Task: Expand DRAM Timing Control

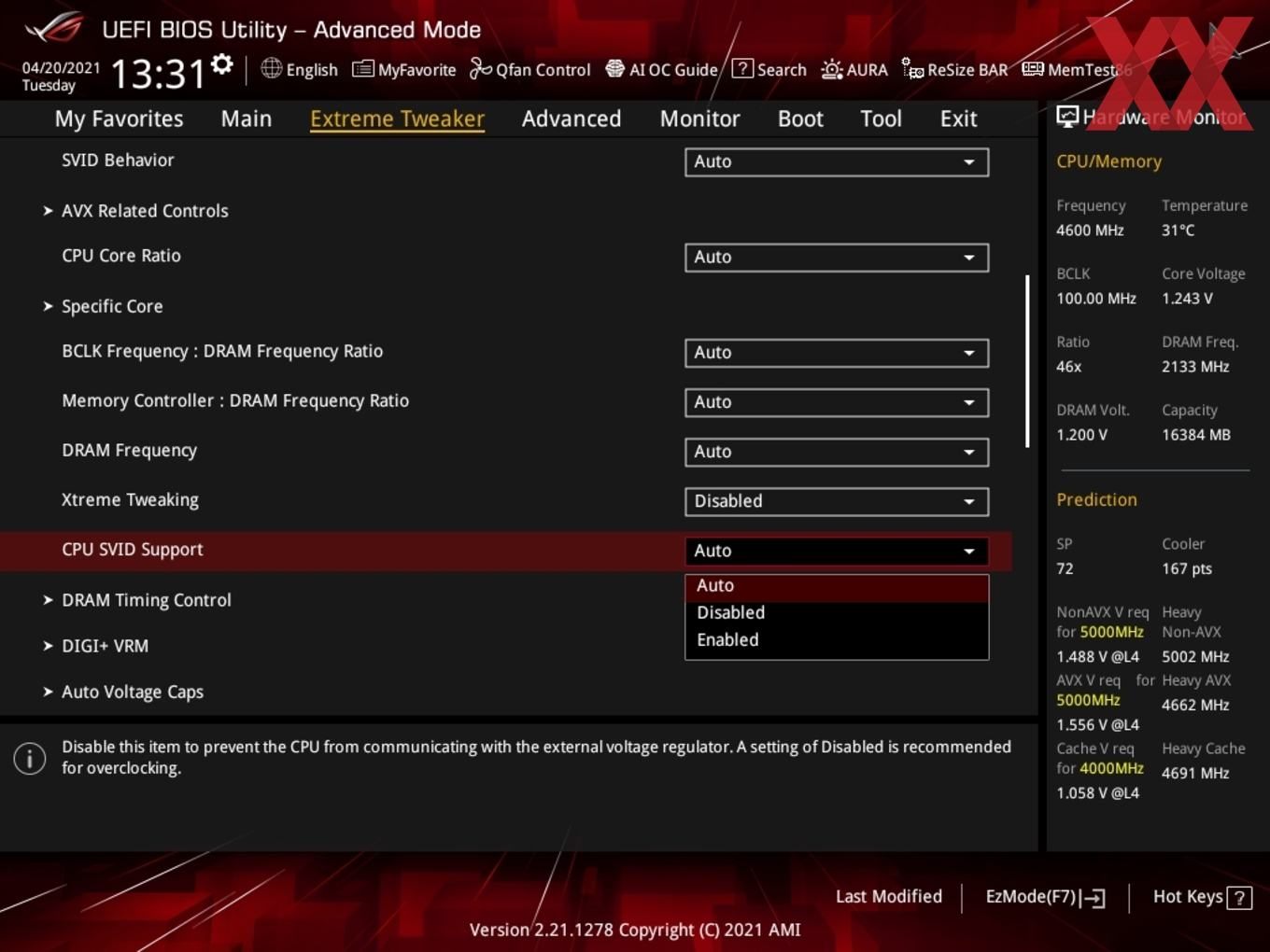Action: point(147,600)
